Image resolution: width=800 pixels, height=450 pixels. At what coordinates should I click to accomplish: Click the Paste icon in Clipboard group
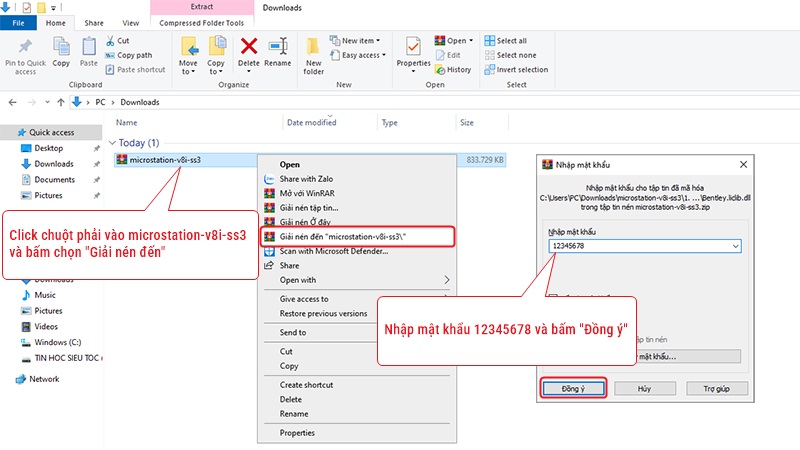(x=89, y=48)
